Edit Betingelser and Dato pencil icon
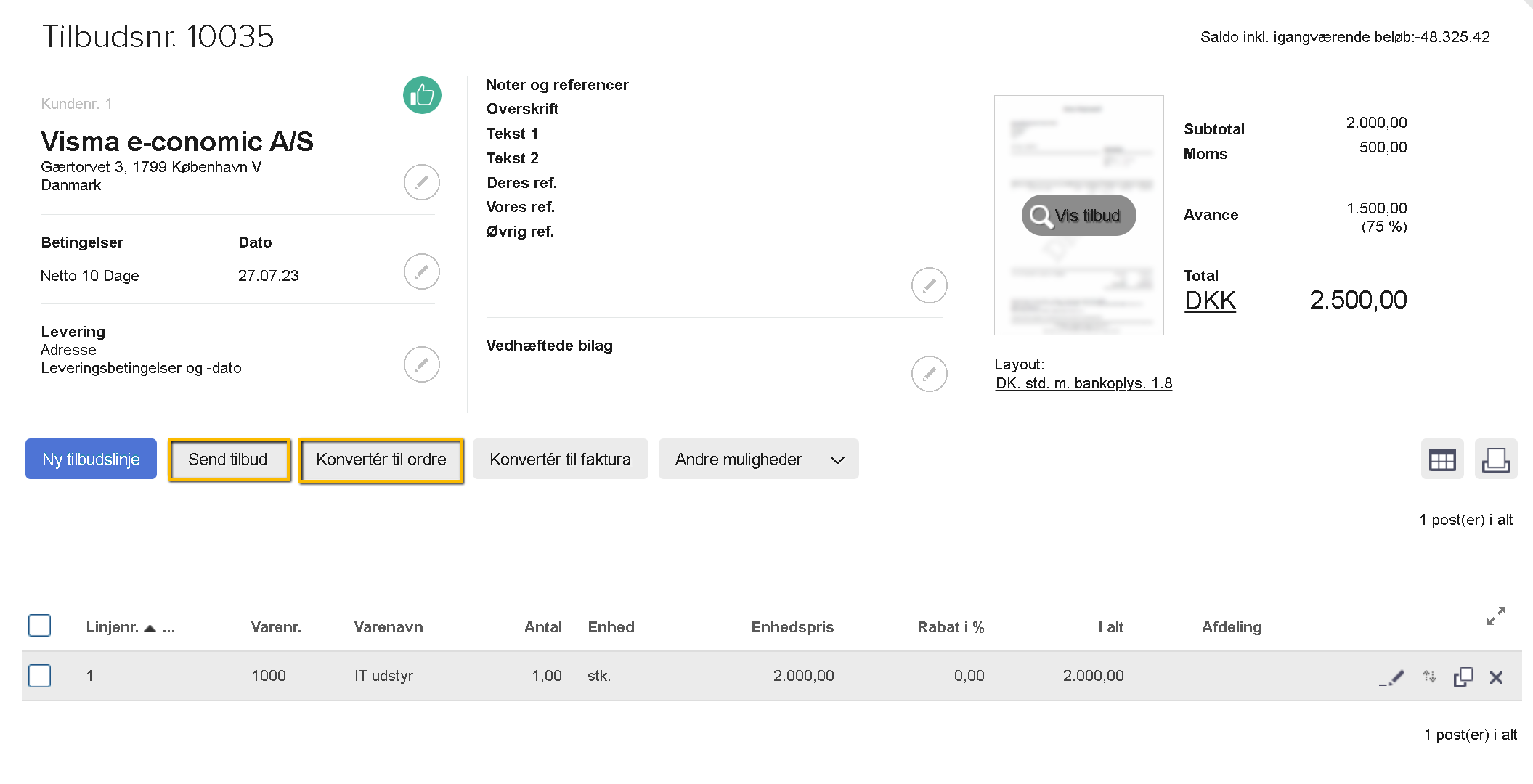The image size is (1533, 784). 422,271
